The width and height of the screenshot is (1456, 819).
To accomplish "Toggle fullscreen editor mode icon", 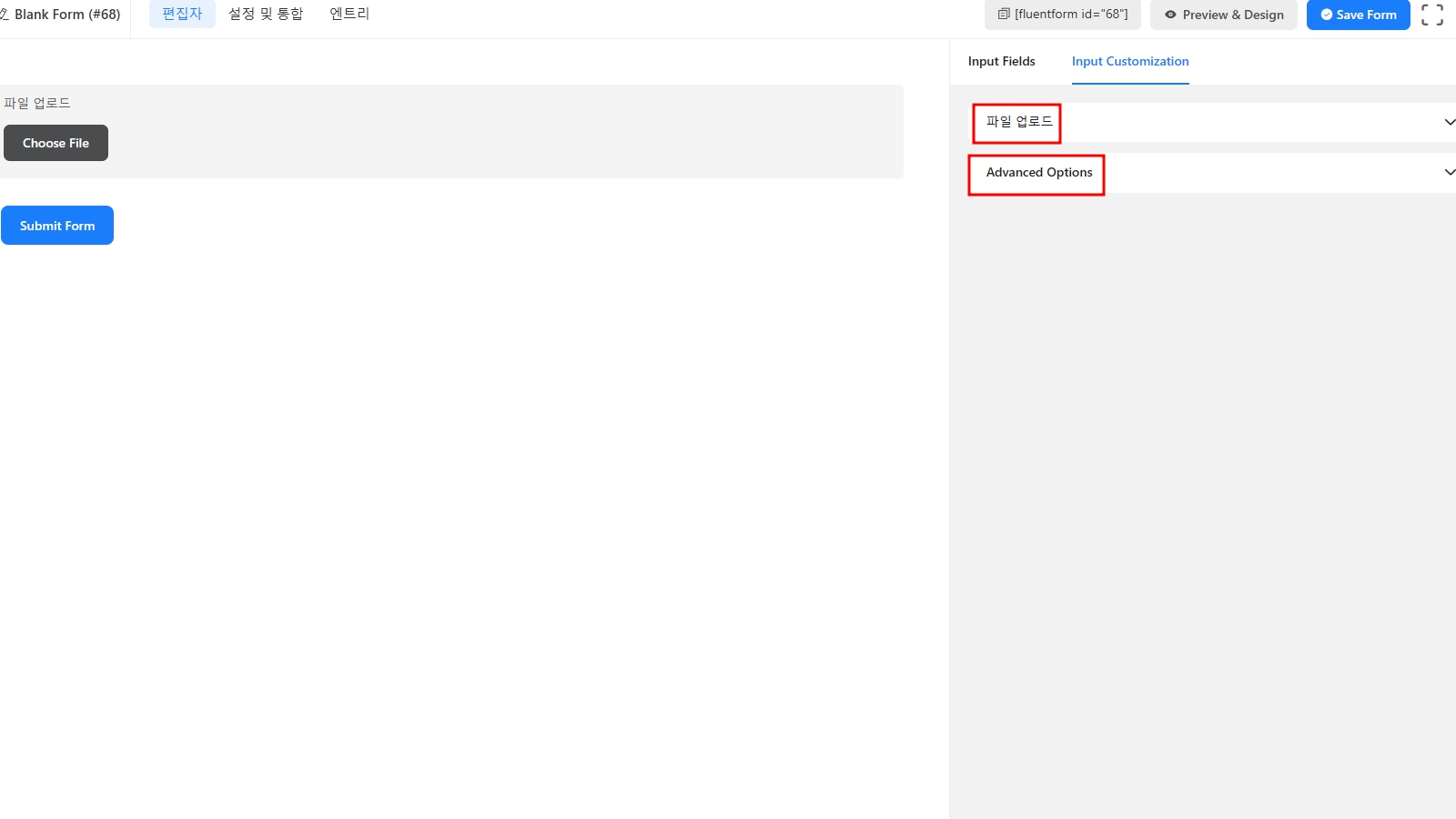I will pyautogui.click(x=1432, y=15).
